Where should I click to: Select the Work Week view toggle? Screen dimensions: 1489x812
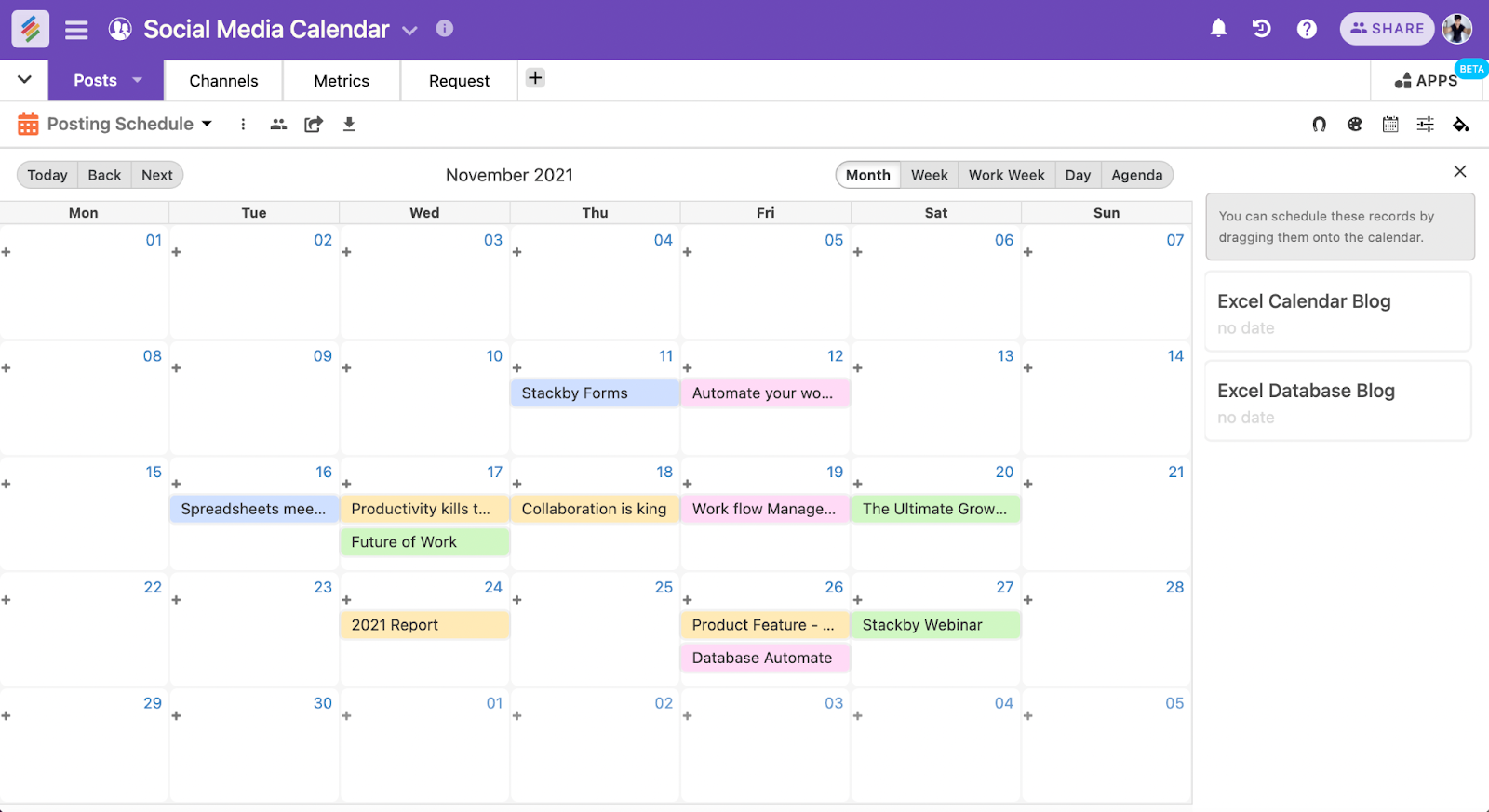click(1007, 175)
